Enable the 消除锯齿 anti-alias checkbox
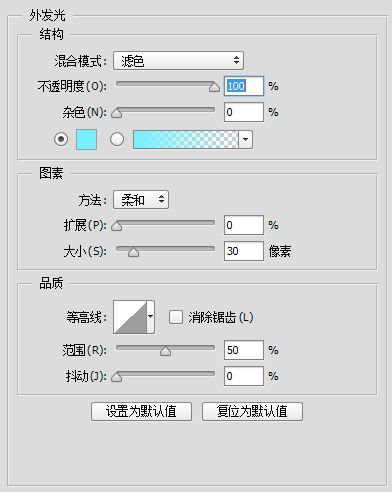392x492 pixels. [x=176, y=317]
